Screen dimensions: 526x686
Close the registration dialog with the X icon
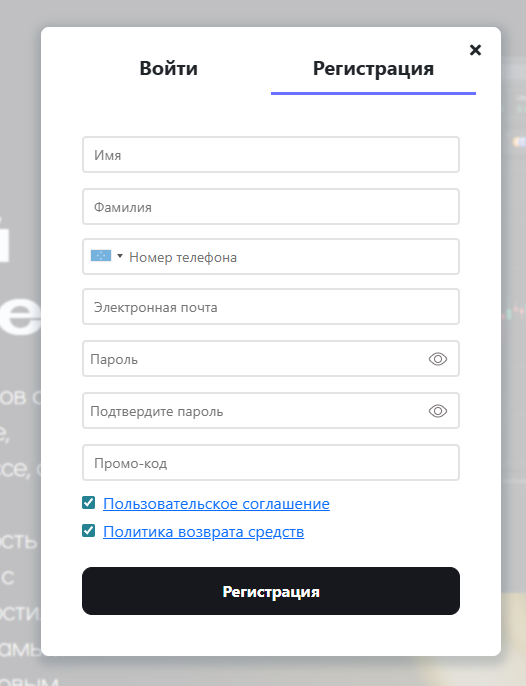475,50
